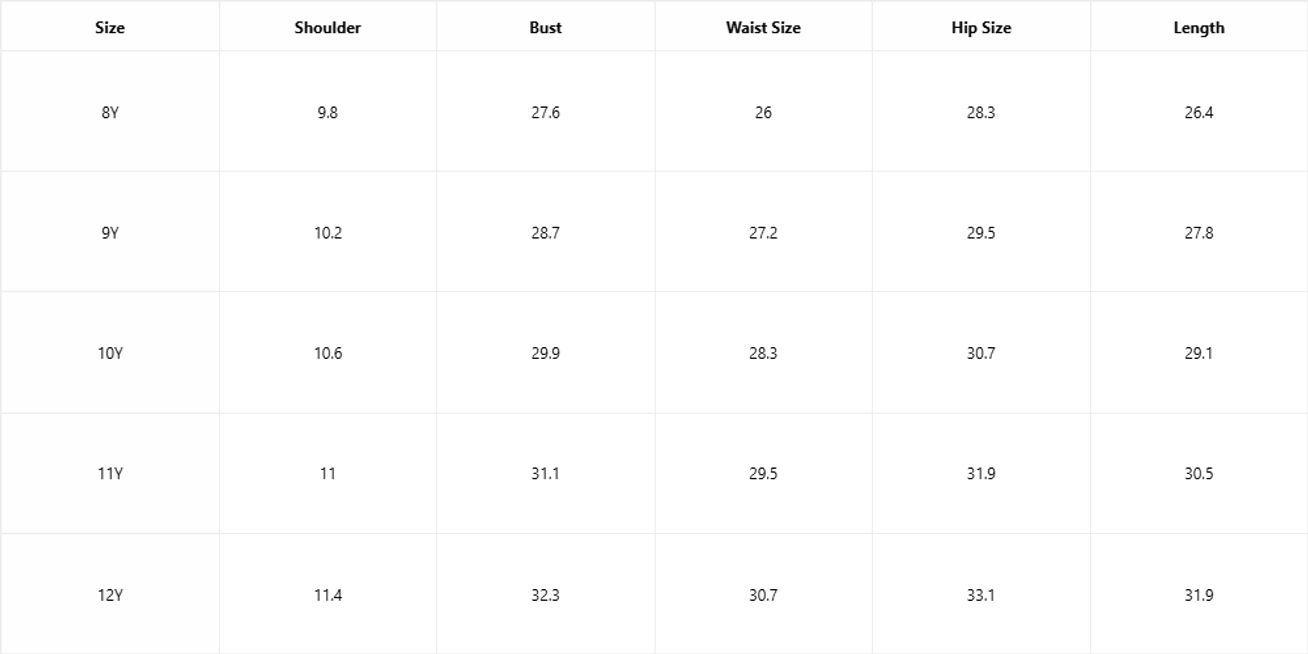Select the 11Y hip value 31.9
This screenshot has width=1308, height=654.
coord(981,474)
